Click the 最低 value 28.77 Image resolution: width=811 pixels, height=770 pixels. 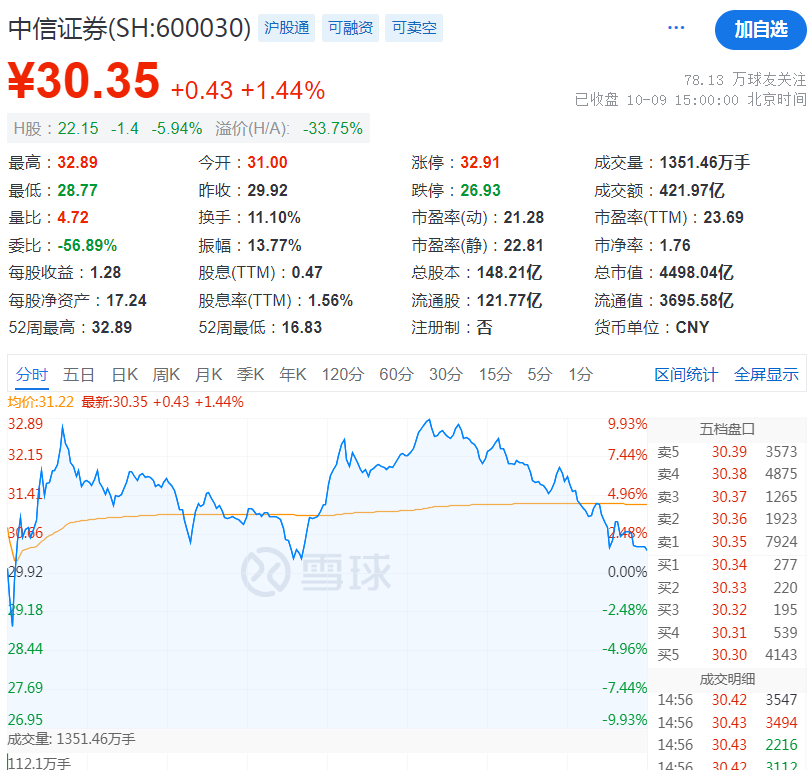[x=77, y=190]
